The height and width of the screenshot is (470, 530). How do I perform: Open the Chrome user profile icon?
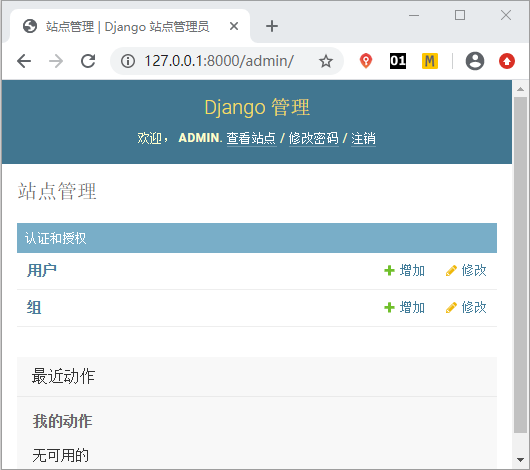[475, 61]
